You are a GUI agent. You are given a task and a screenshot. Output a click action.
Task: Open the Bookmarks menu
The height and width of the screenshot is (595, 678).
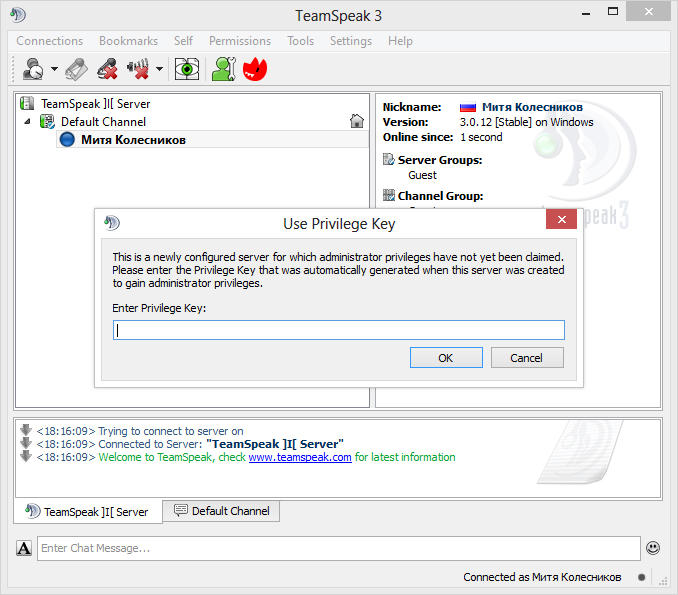128,41
